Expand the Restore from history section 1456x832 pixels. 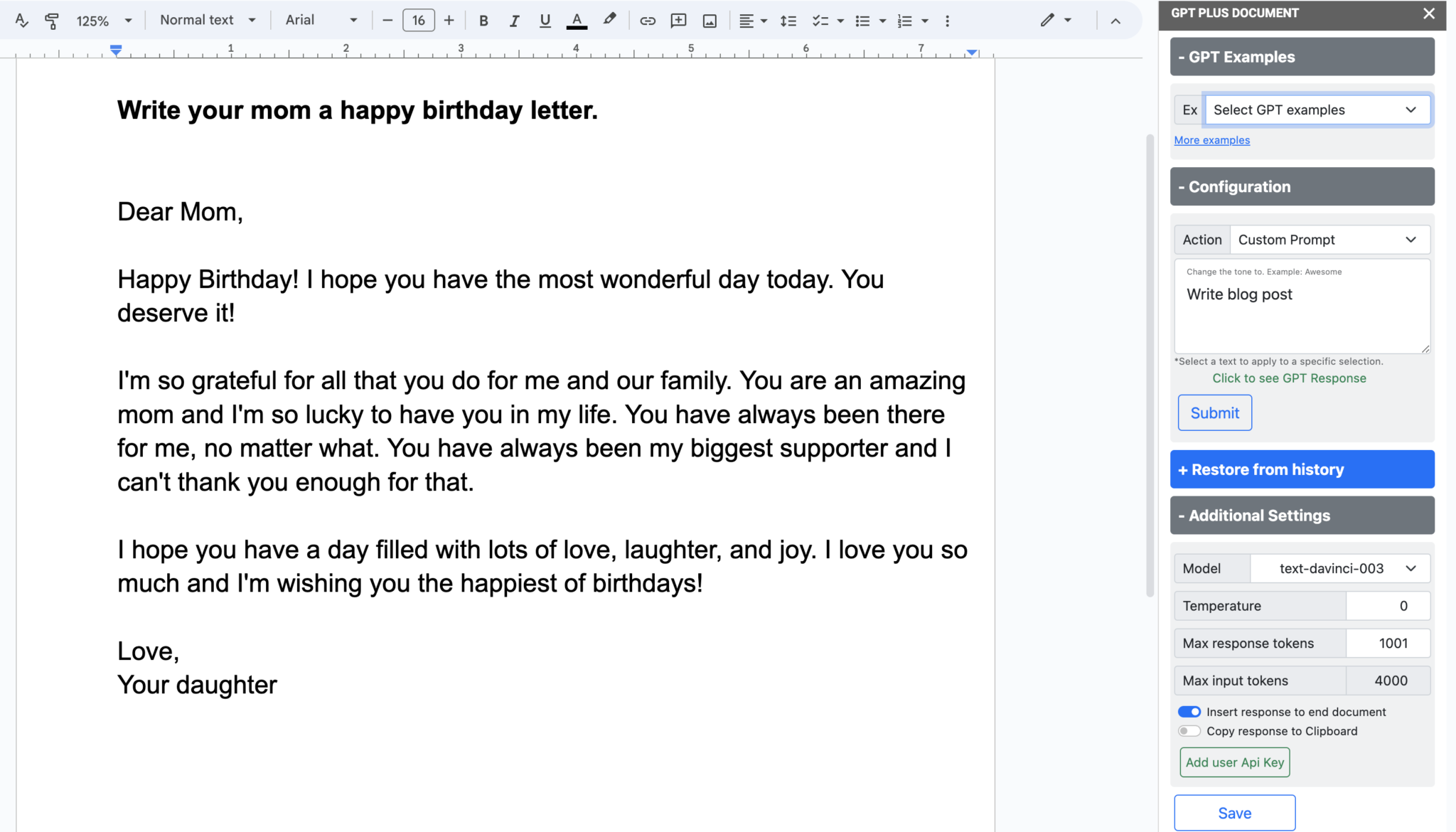pos(1302,469)
